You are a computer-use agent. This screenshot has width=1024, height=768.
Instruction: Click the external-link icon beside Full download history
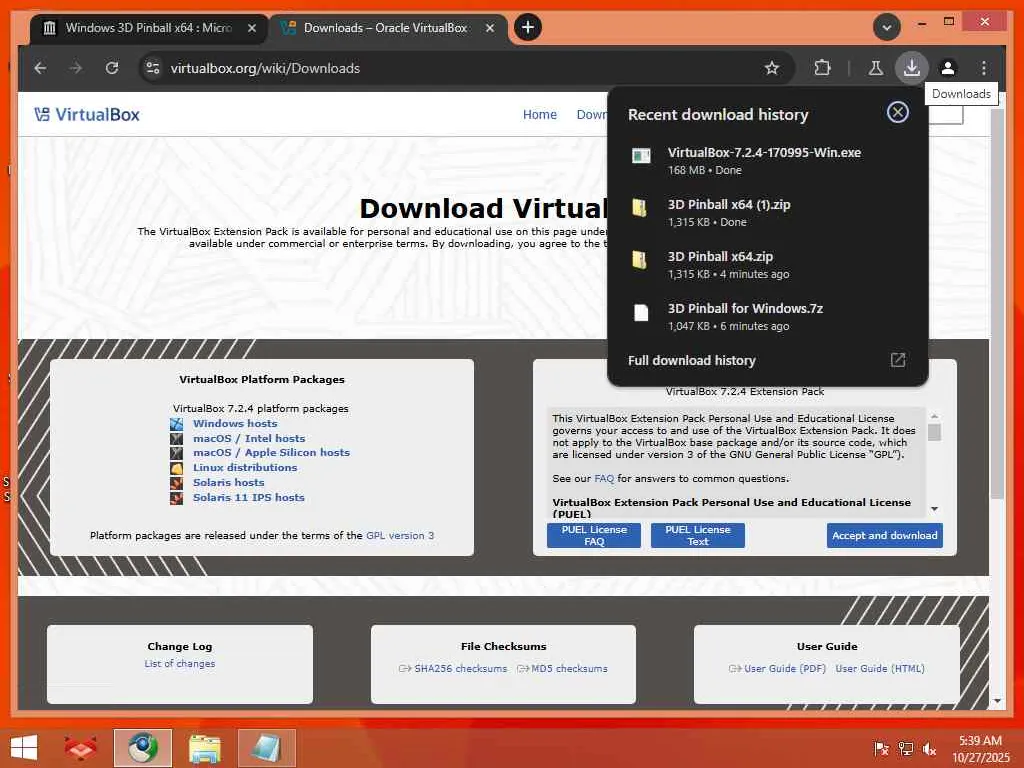pyautogui.click(x=898, y=360)
